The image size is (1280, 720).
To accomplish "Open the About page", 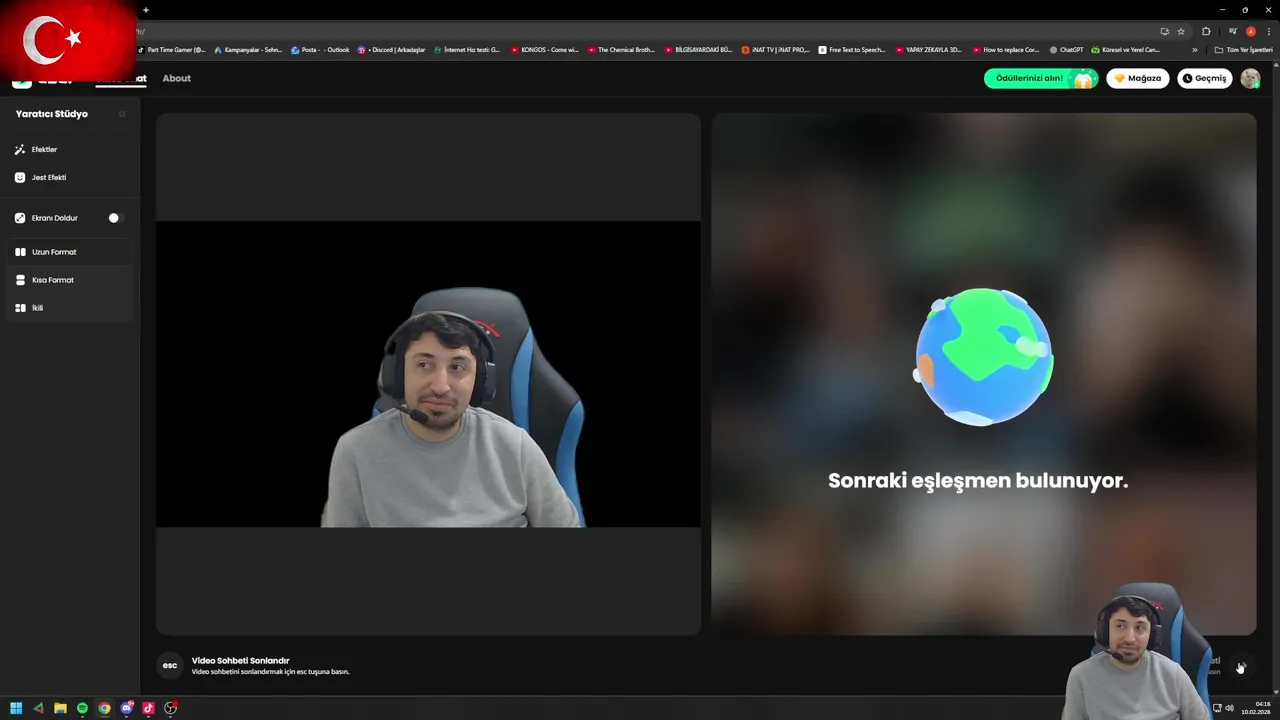I will pyautogui.click(x=176, y=78).
